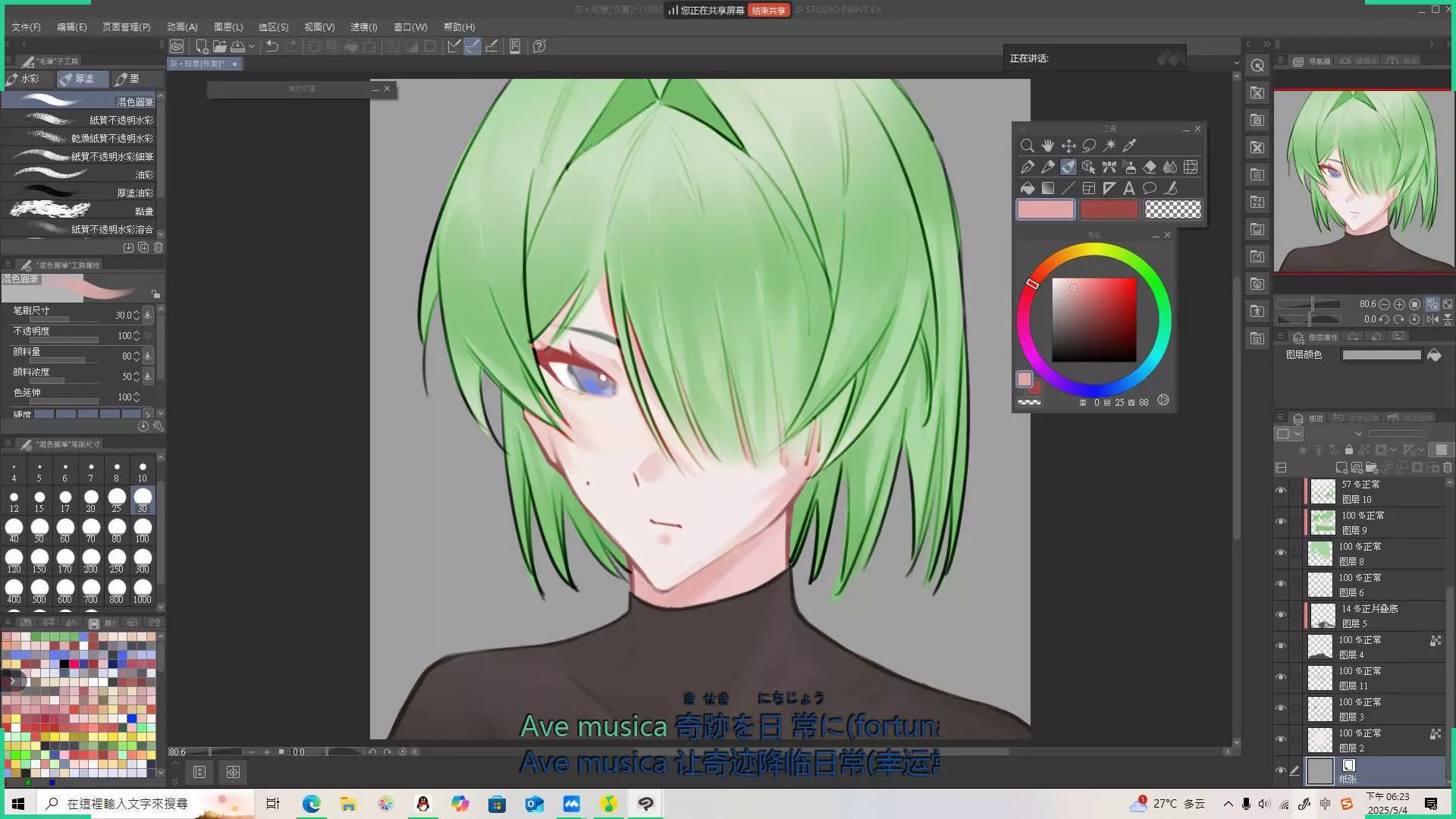Create a new raster layer icon

pos(1341,468)
